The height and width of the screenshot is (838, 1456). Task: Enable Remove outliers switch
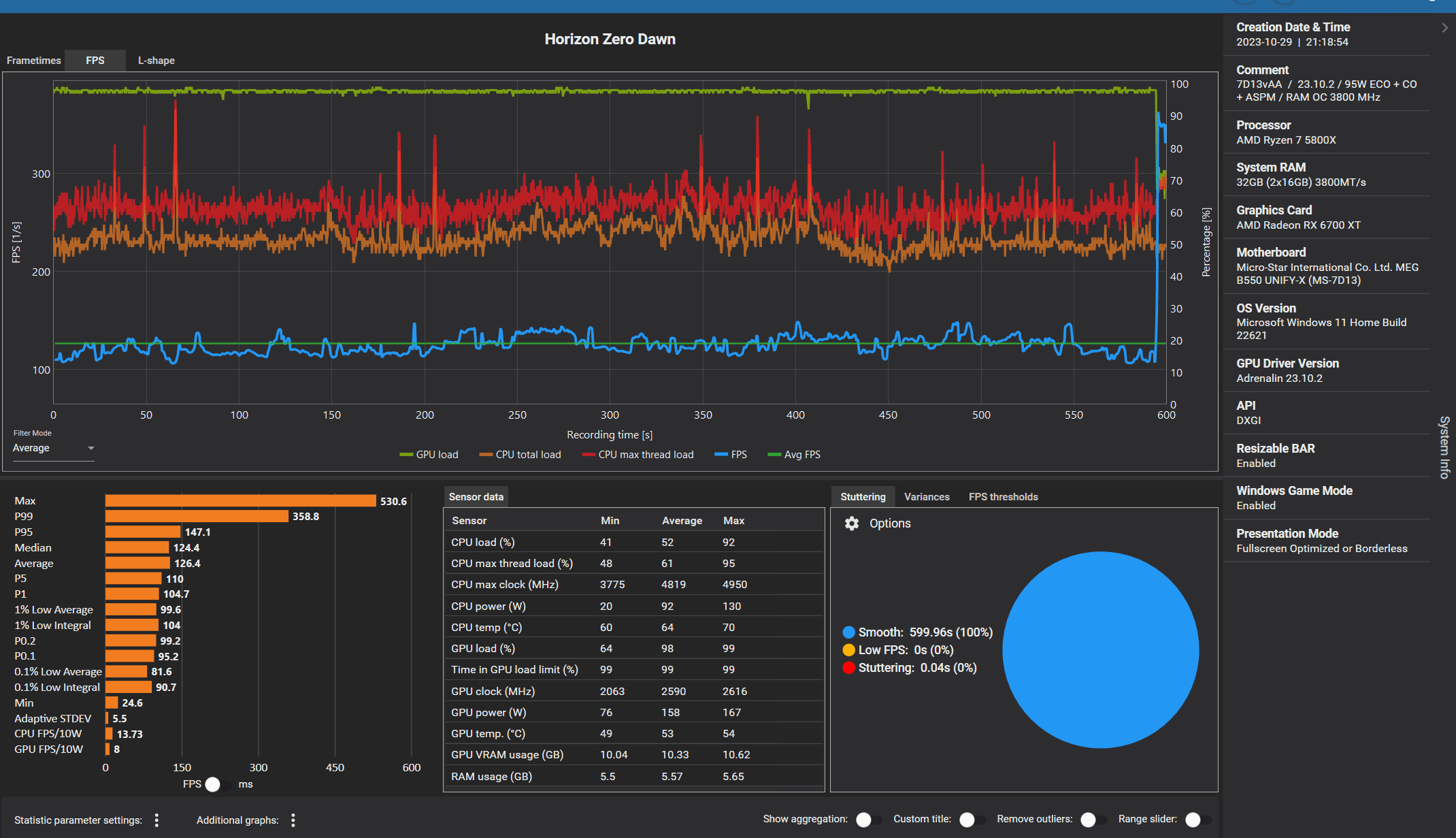1093,820
